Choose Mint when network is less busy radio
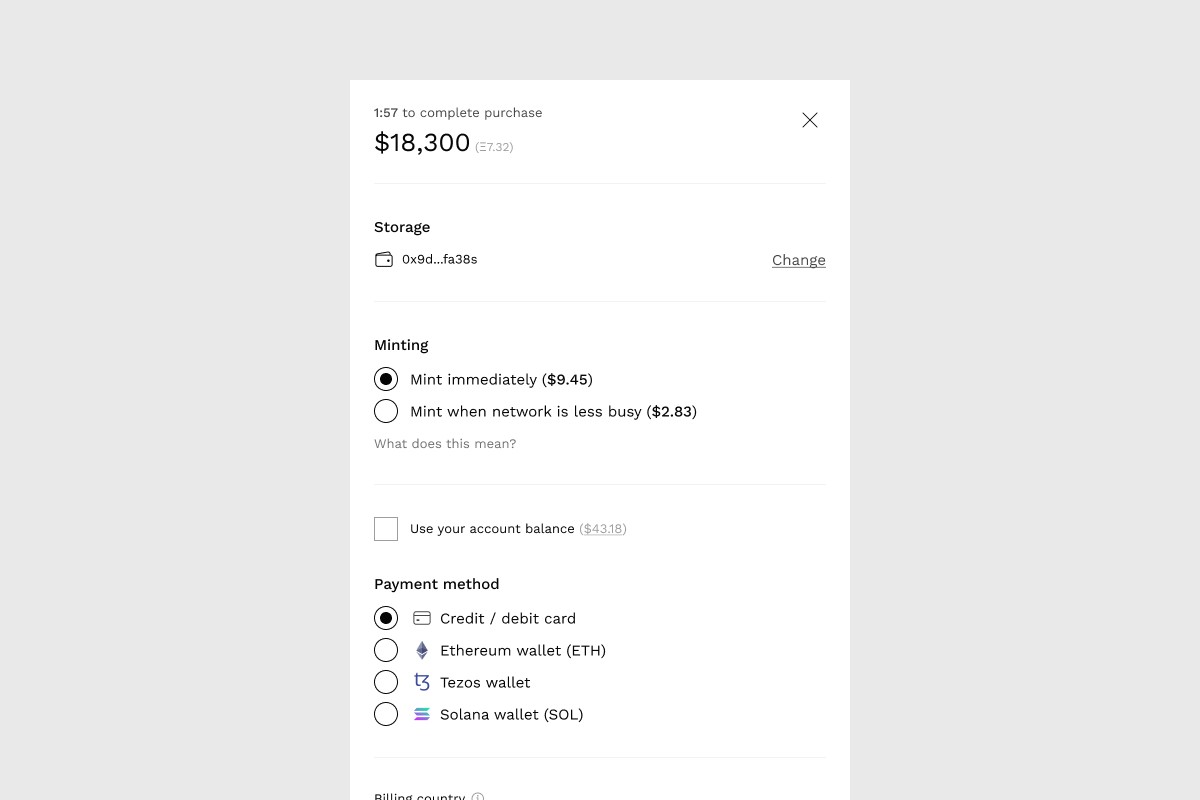The height and width of the screenshot is (800, 1200). click(386, 411)
